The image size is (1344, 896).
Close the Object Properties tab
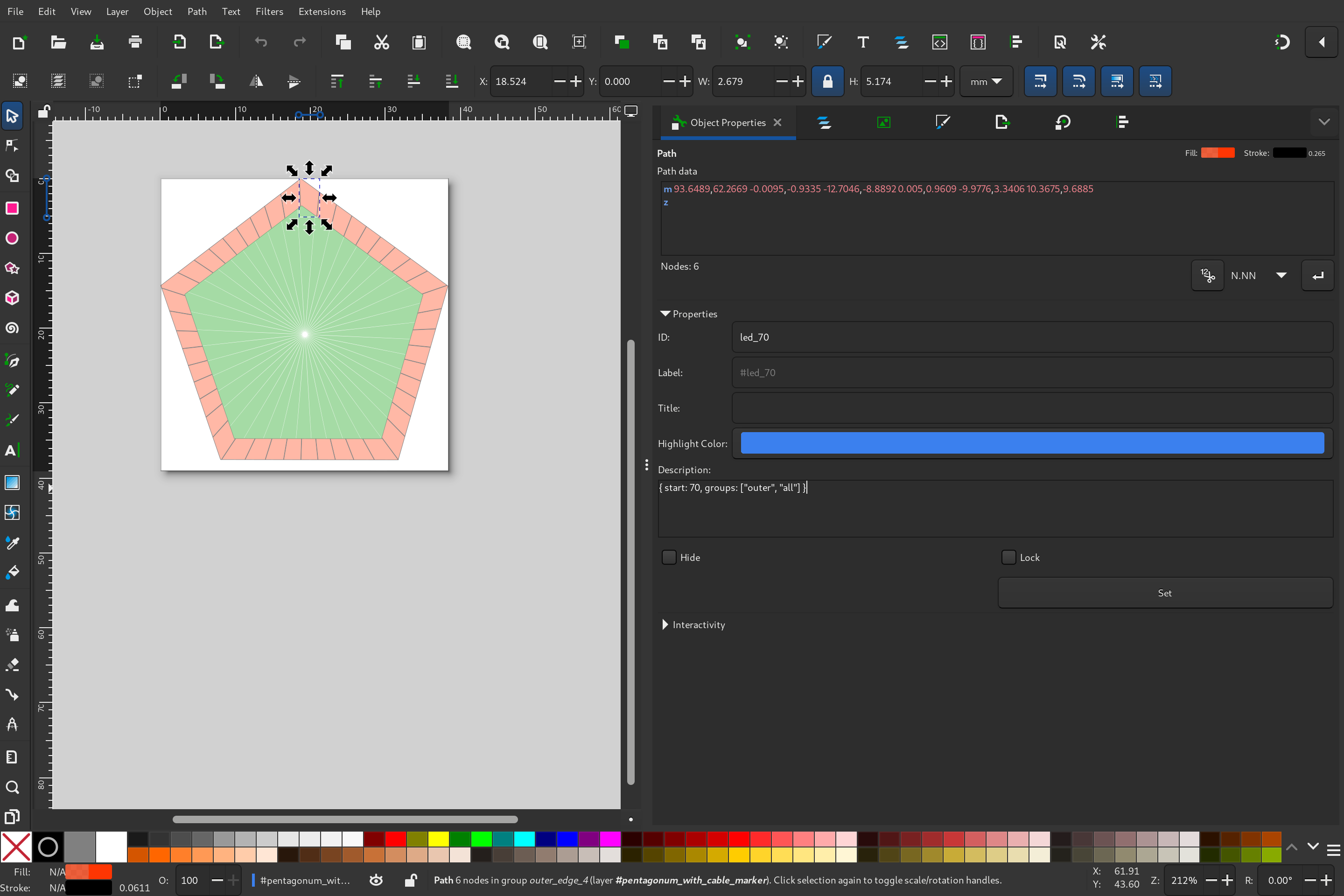tap(777, 122)
